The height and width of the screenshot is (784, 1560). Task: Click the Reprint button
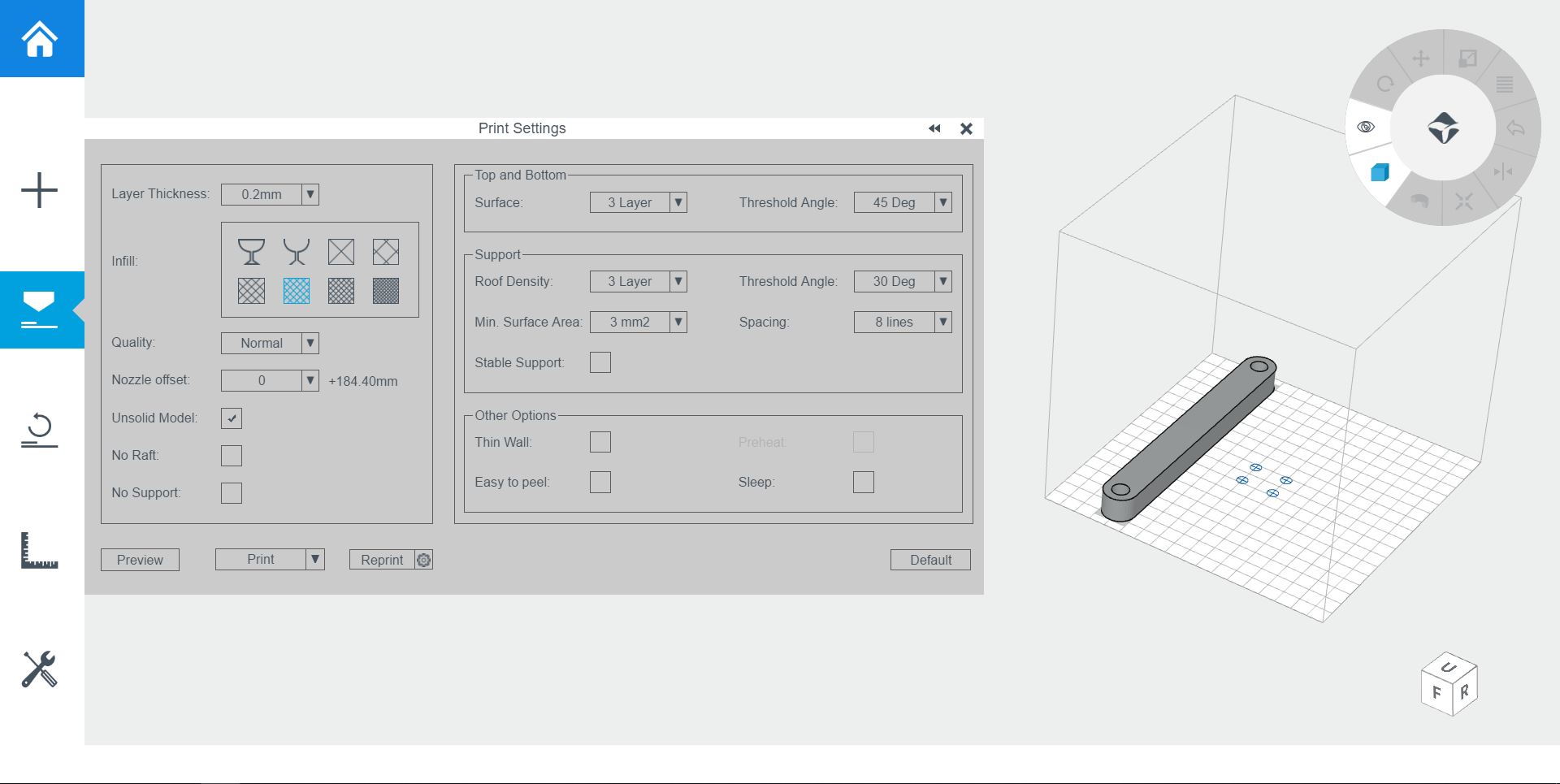[x=382, y=560]
